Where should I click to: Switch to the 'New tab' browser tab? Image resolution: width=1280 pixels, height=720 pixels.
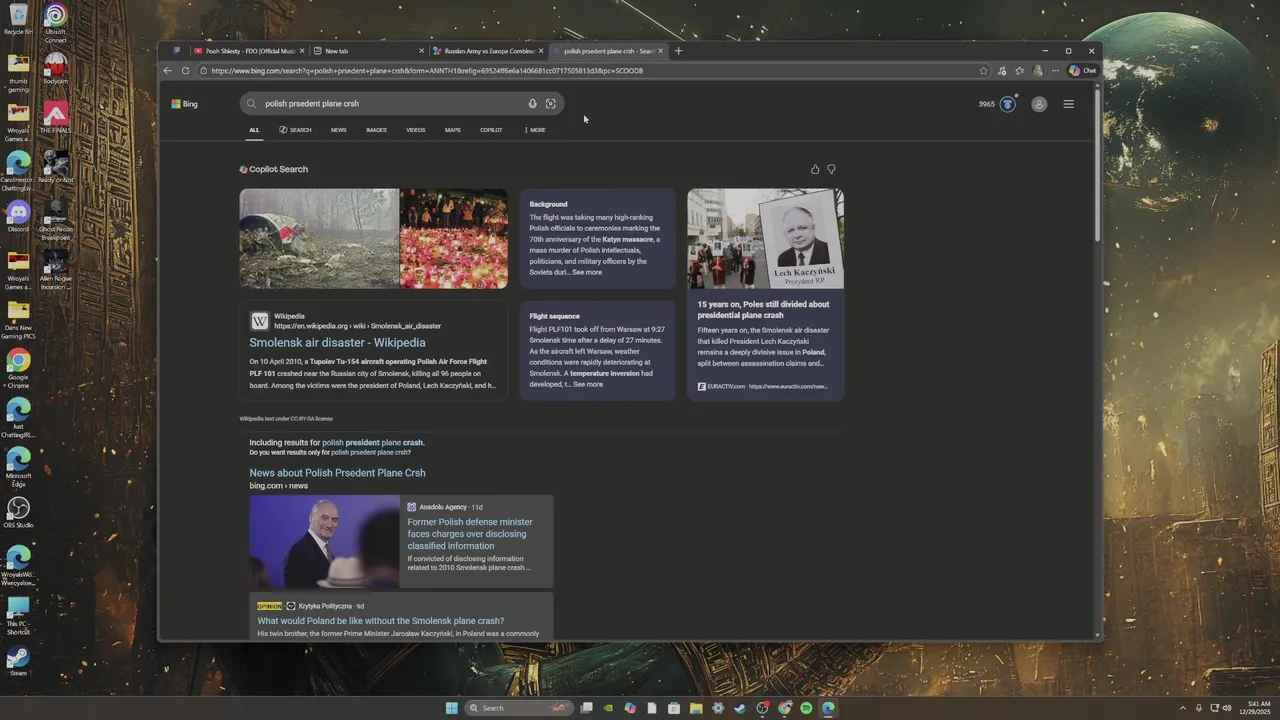pyautogui.click(x=366, y=51)
